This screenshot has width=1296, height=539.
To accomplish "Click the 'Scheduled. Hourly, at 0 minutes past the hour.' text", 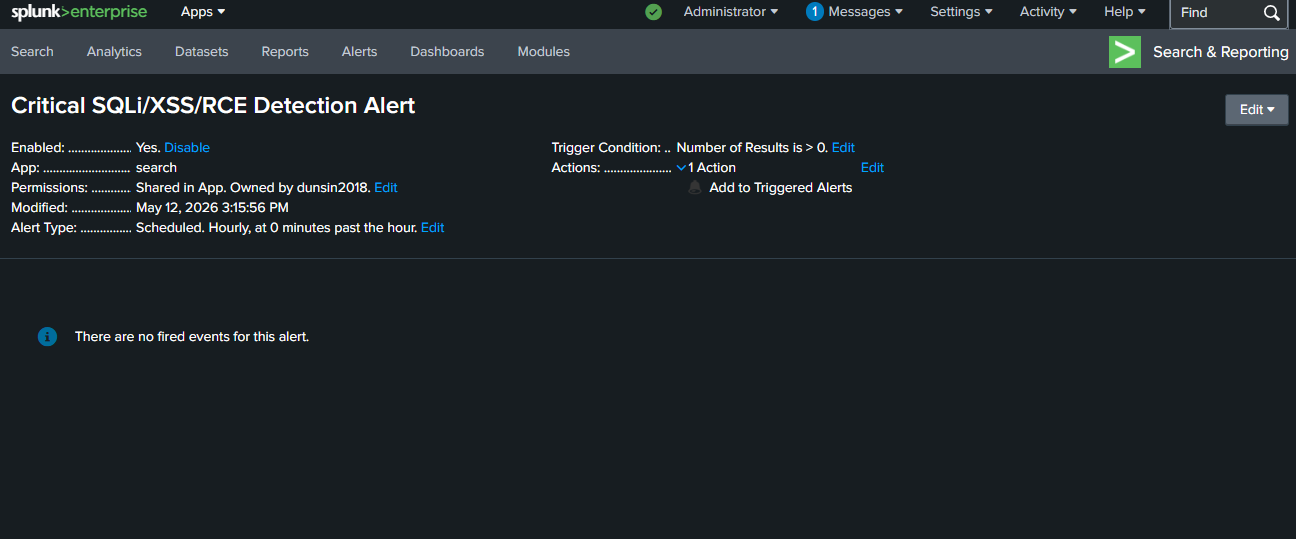I will point(276,228).
